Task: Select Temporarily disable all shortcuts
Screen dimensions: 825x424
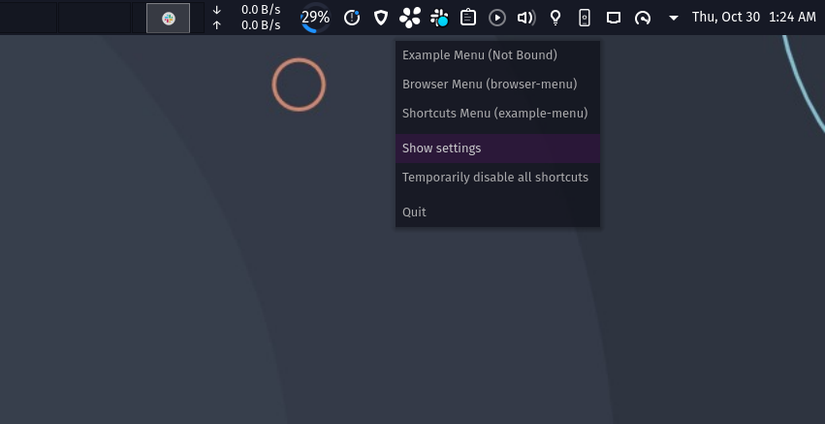Action: click(498, 177)
